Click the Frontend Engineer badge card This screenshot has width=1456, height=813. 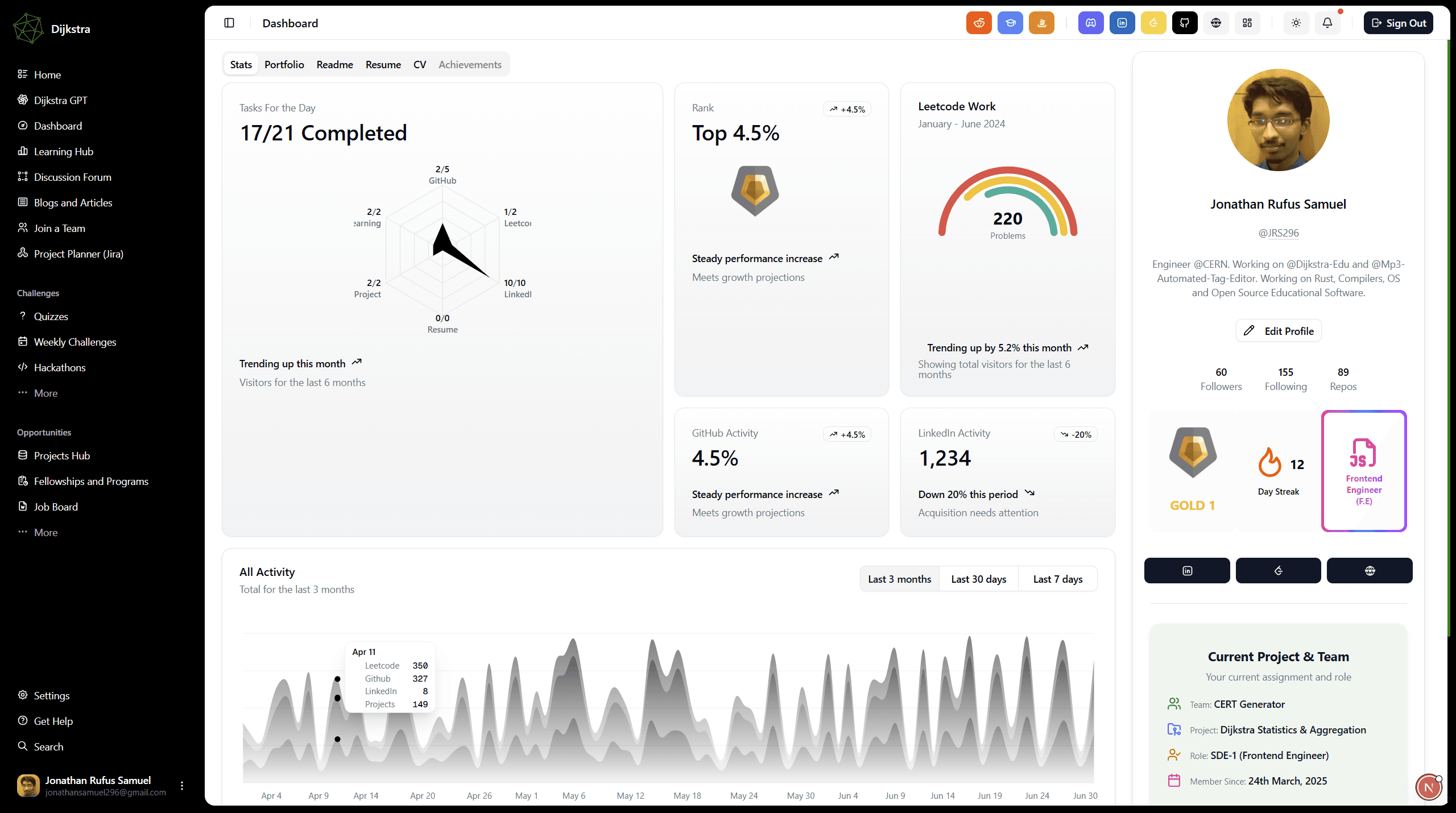[1363, 471]
